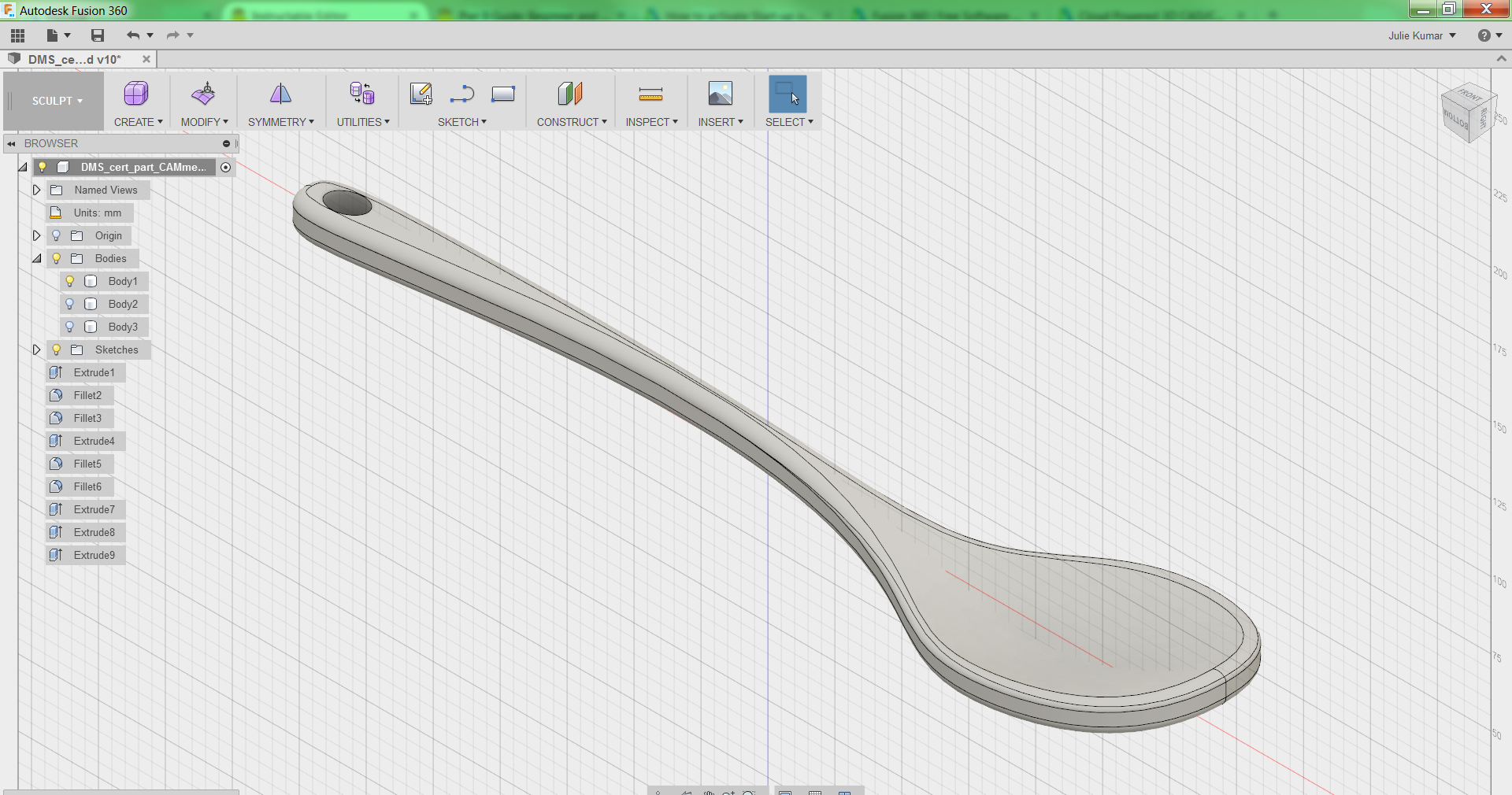Click the Browser panel round options button
This screenshot has height=795, width=1512.
point(226,144)
